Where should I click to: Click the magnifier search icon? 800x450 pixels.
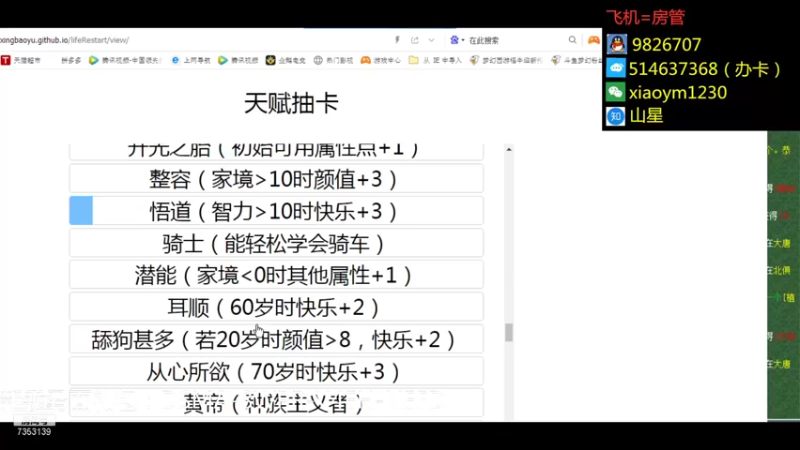[572, 40]
